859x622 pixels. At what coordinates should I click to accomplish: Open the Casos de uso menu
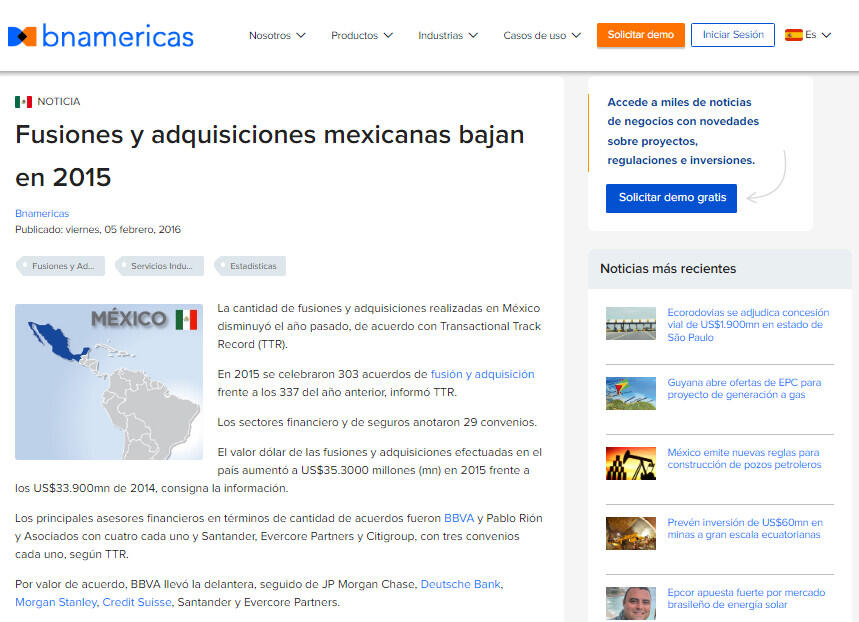(x=542, y=35)
